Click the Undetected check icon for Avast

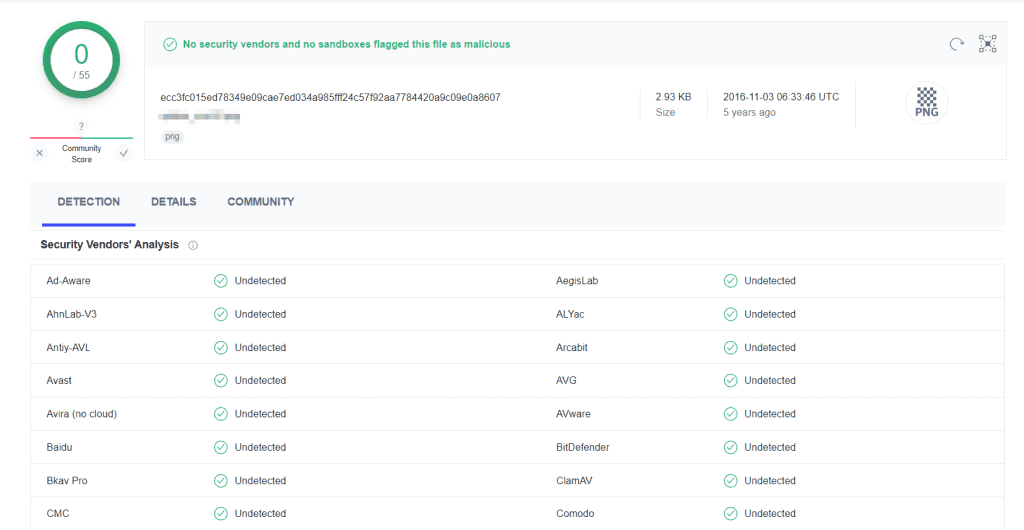click(221, 380)
